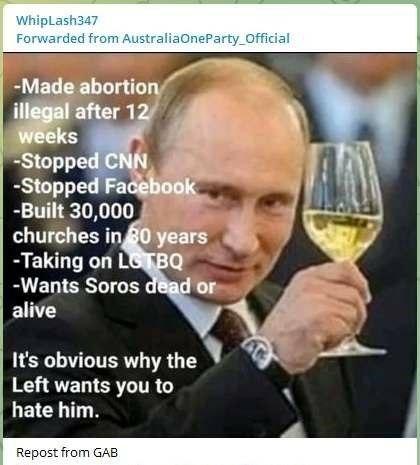Open the forwarded meme image
The height and width of the screenshot is (465, 420).
click(x=210, y=245)
